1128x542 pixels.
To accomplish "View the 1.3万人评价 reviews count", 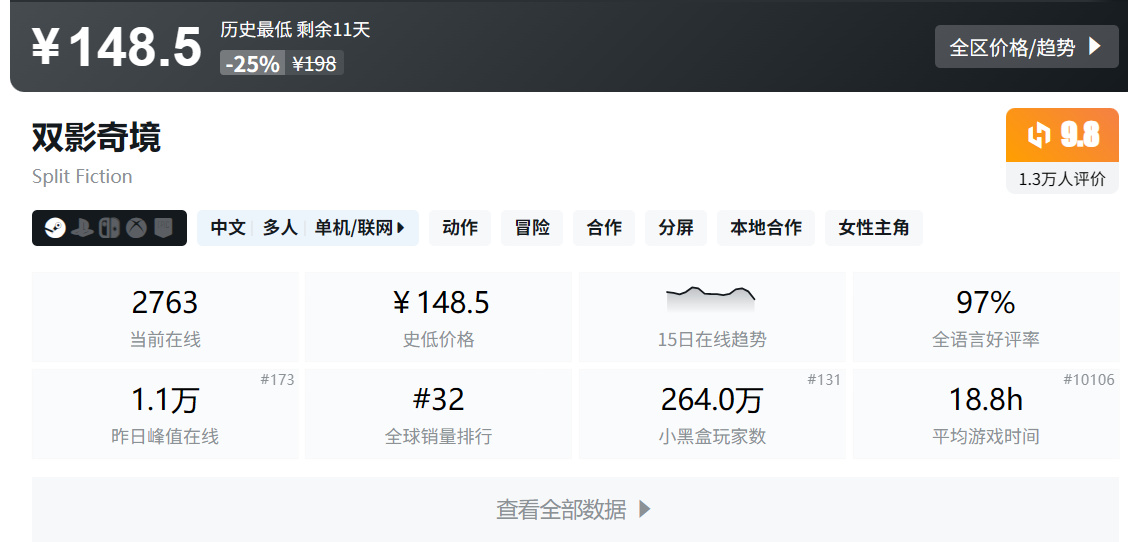I will coord(1062,179).
